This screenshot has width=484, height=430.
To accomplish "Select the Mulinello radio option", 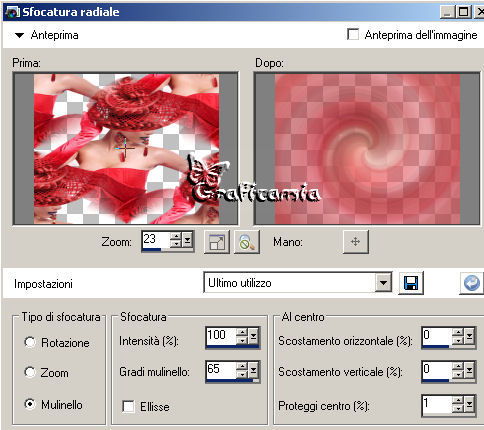I will (30, 404).
